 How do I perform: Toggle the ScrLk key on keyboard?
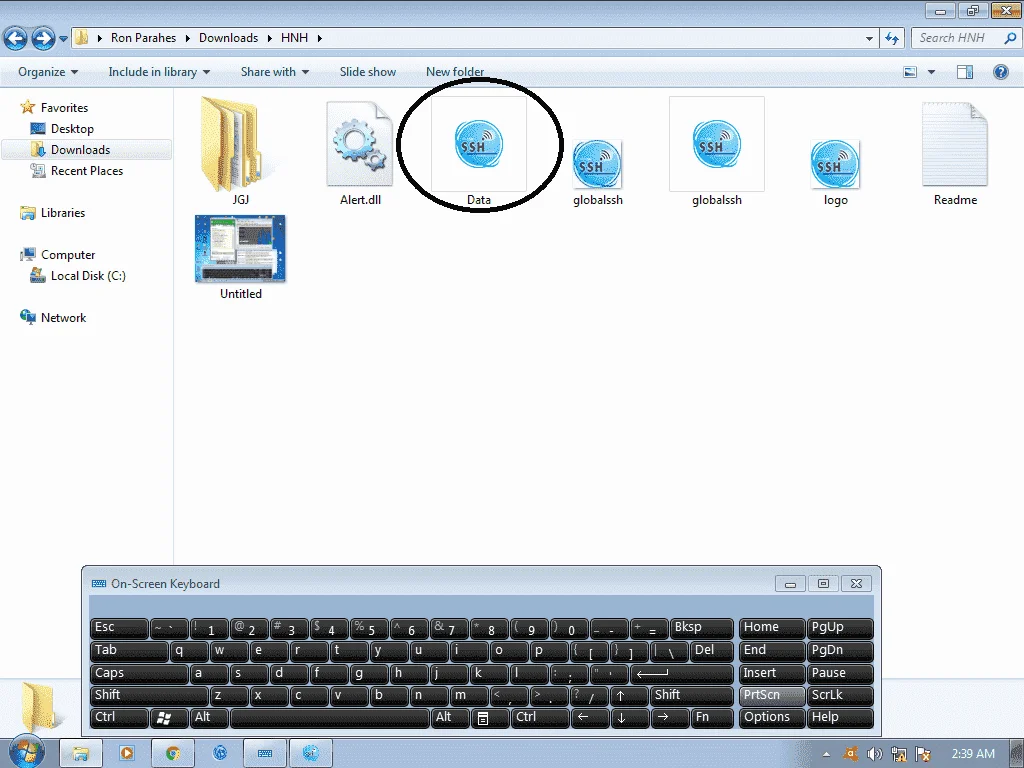click(x=840, y=696)
